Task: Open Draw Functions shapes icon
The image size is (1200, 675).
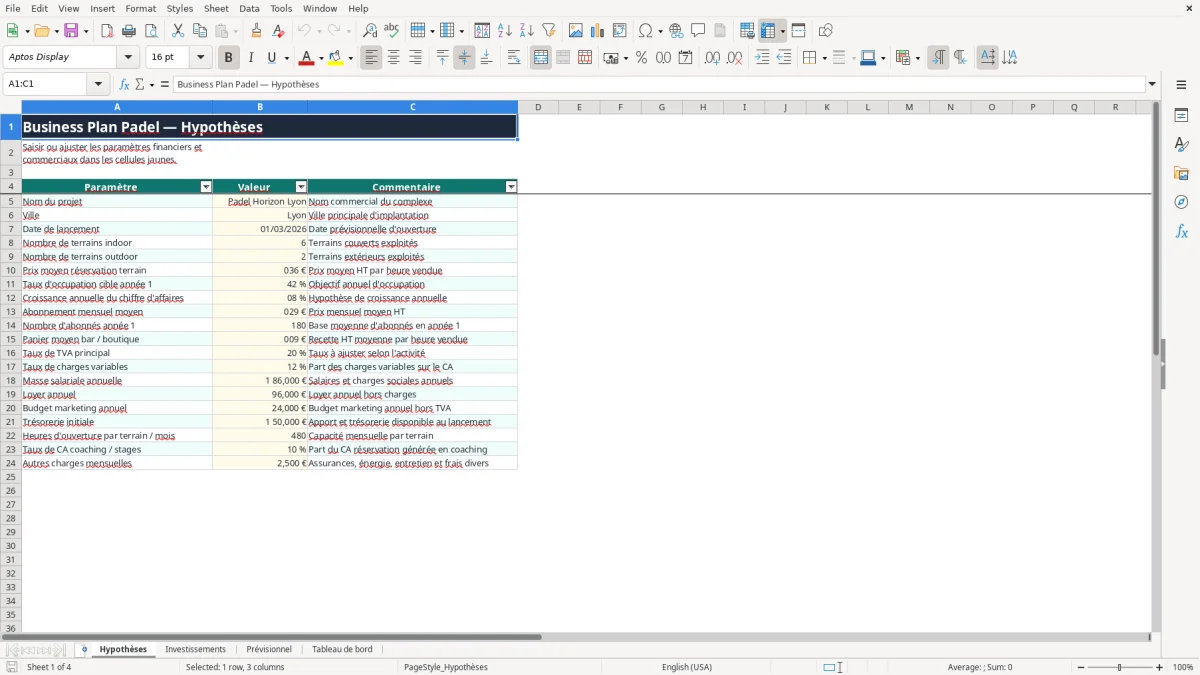Action: [826, 31]
